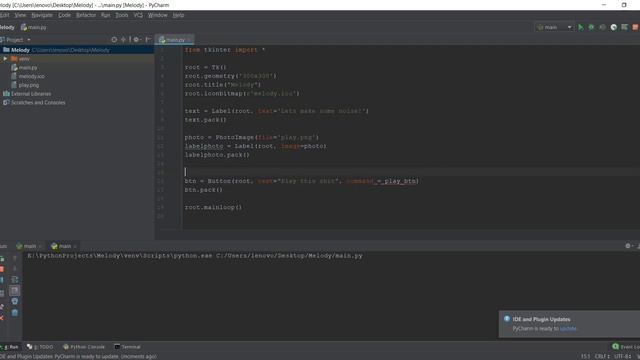Open the Help menu
Image resolution: width=640 pixels, height=360 pixels.
[178, 15]
